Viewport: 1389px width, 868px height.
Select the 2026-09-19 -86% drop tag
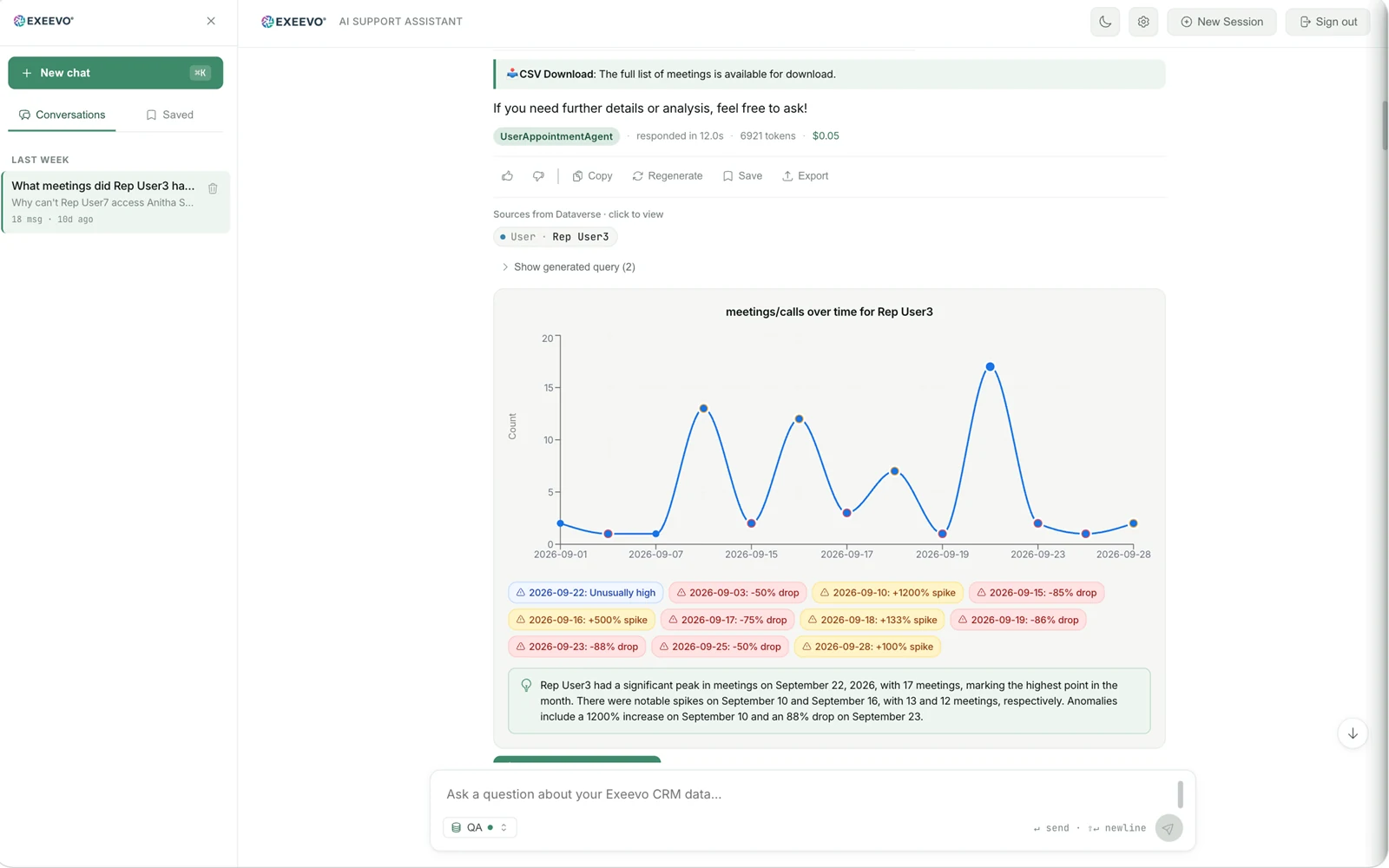pos(1018,620)
